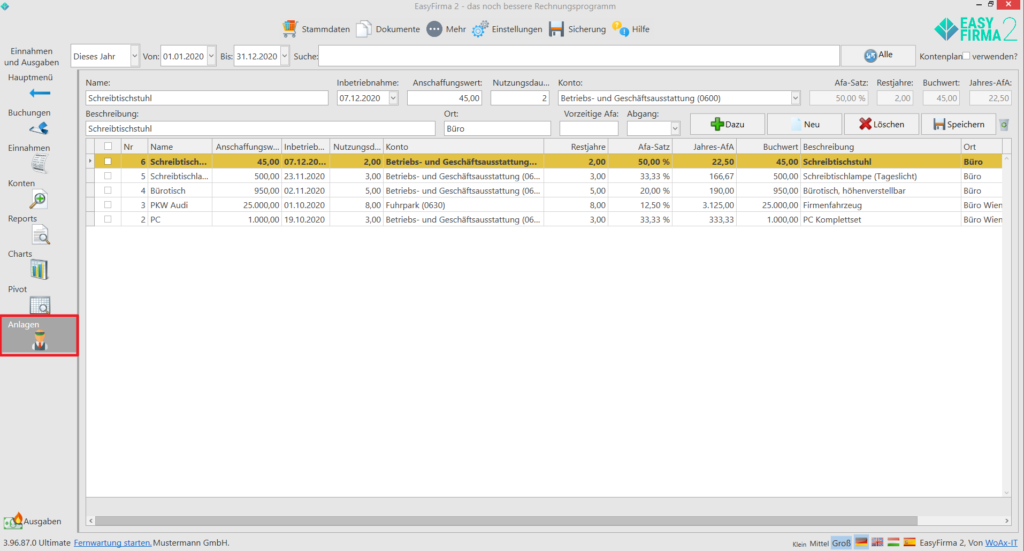Image resolution: width=1024 pixels, height=551 pixels.
Task: Click the EasyFirma 2 logo
Action: [x=976, y=29]
